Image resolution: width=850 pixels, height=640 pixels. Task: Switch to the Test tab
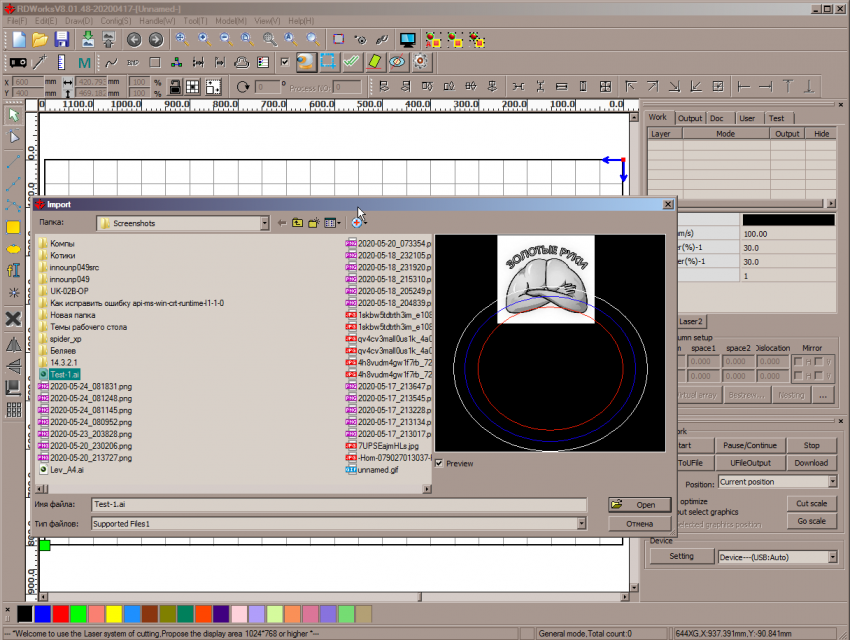776,118
